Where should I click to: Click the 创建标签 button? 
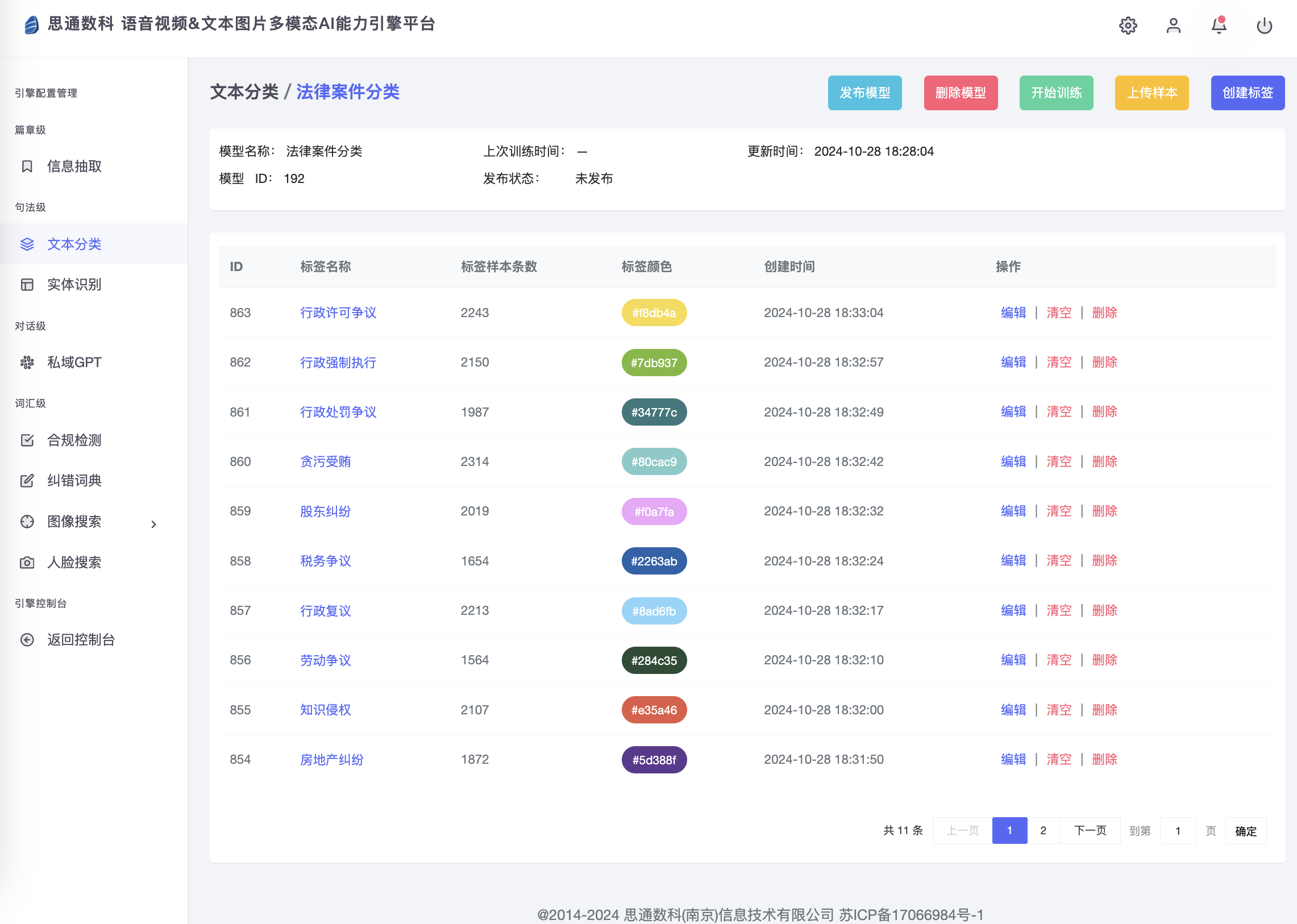pos(1248,93)
